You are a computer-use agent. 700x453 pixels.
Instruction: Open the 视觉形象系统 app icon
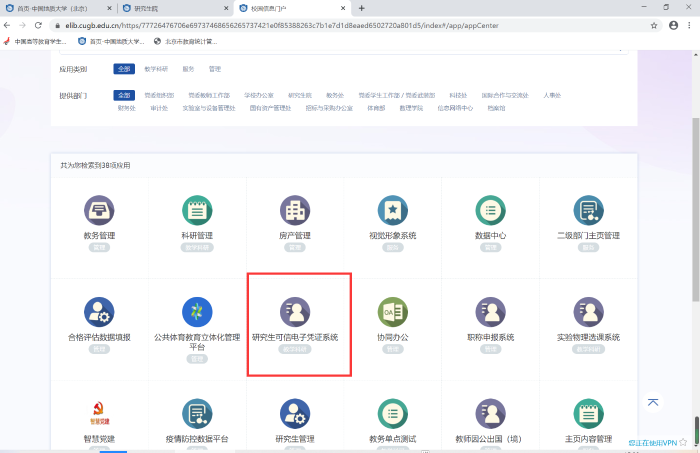tap(393, 210)
